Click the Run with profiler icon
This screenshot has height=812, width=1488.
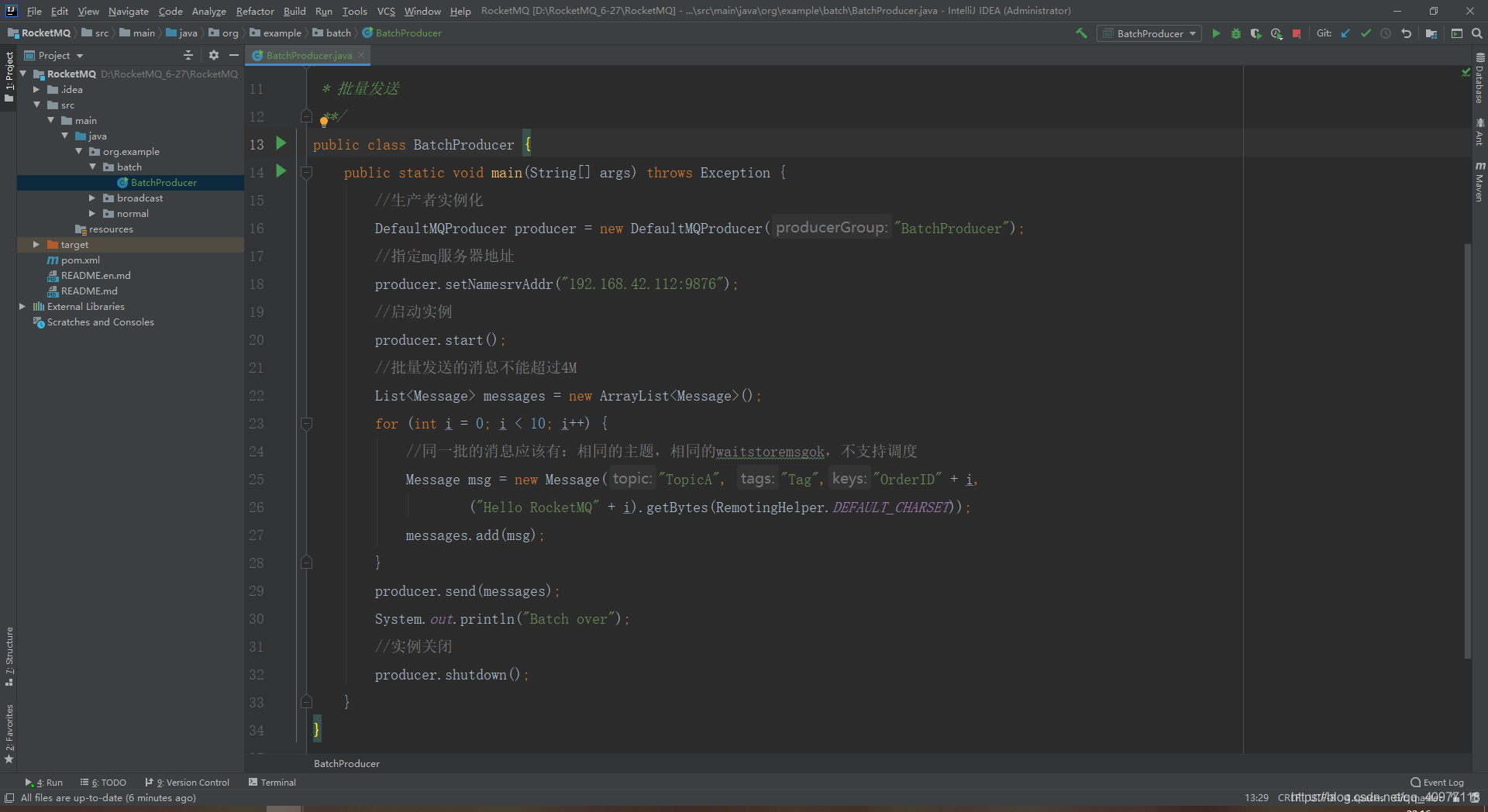pos(1276,33)
